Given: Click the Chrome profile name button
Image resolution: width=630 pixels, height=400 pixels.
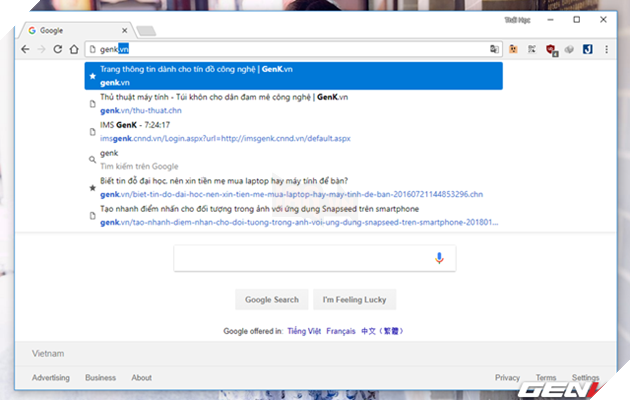Looking at the screenshot, I should click(518, 20).
